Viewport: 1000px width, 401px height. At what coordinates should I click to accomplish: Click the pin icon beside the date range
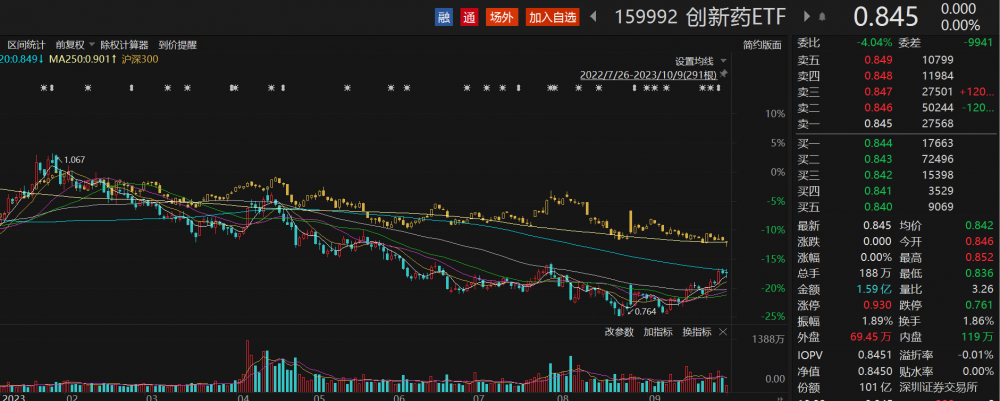coord(724,75)
